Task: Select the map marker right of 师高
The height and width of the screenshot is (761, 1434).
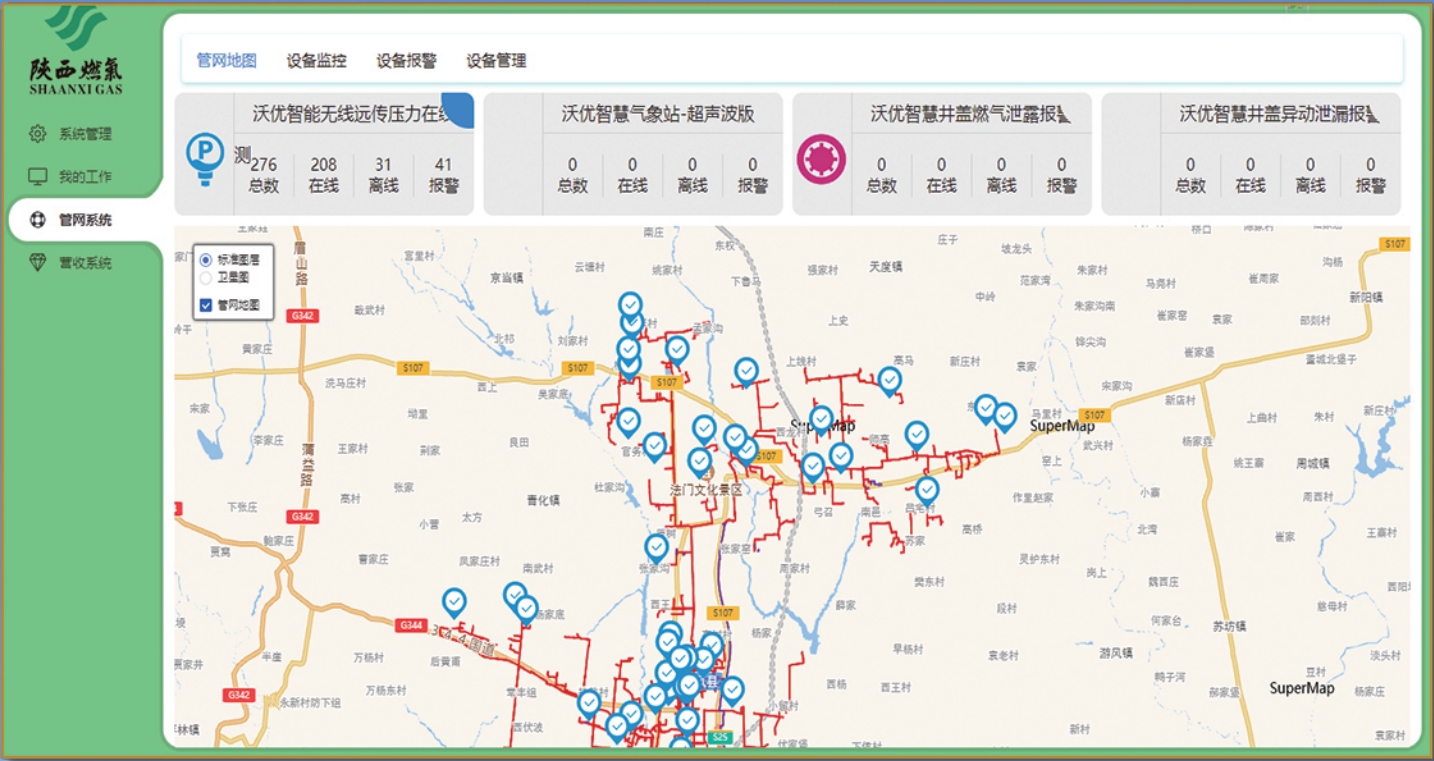Action: [x=917, y=436]
